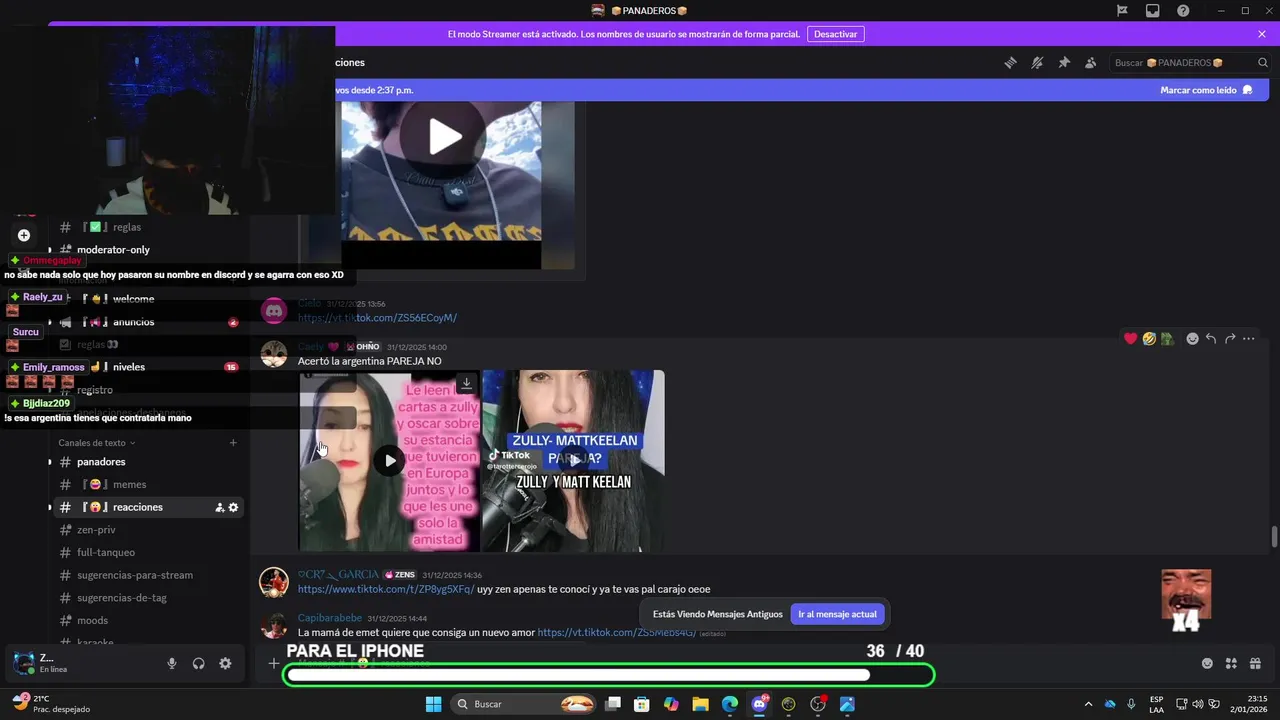Screen dimensions: 1280x720
Task: Click Desactivar streamer mode button
Action: [835, 34]
